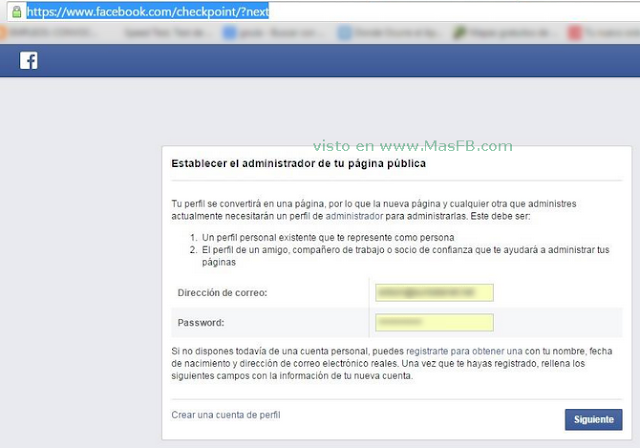Open the blurred red-icon bookmark
The width and height of the screenshot is (640, 448).
(x=603, y=33)
